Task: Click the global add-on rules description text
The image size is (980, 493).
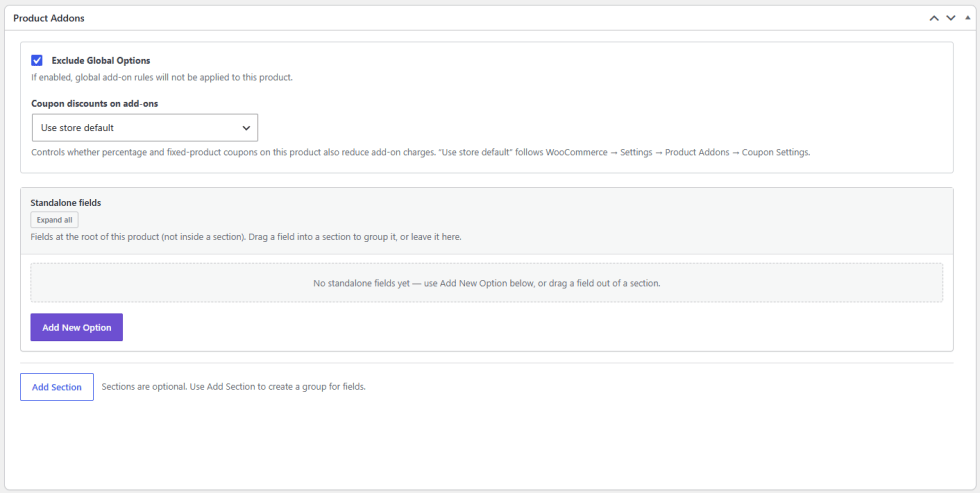Action: coord(162,78)
